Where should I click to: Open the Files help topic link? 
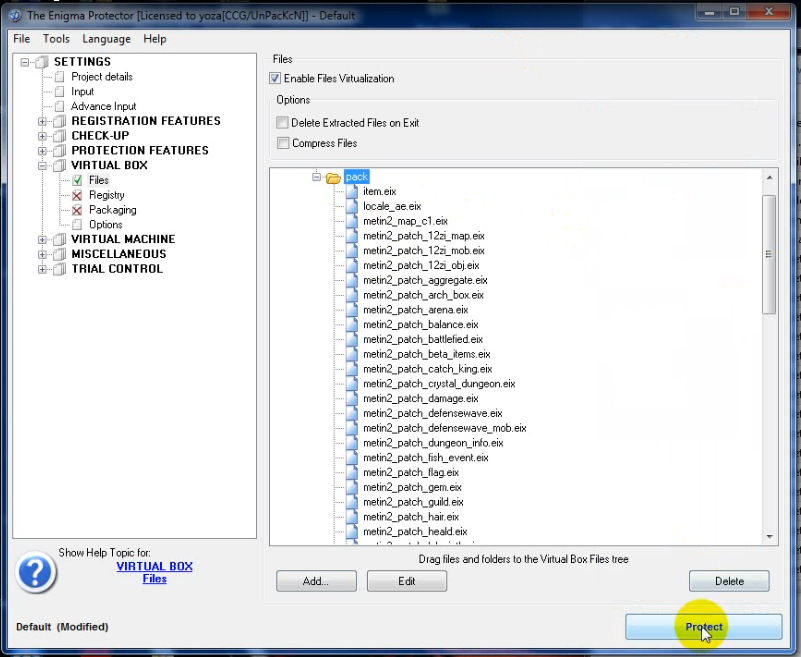pos(154,579)
